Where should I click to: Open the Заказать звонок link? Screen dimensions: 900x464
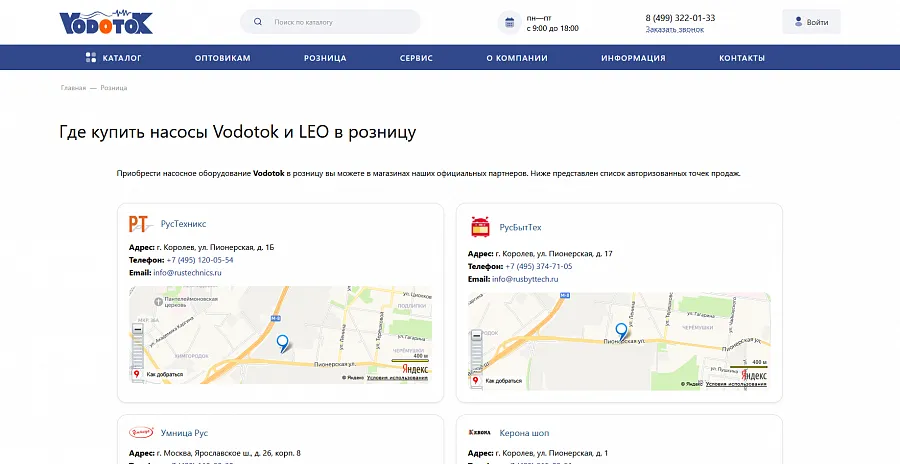pos(674,29)
